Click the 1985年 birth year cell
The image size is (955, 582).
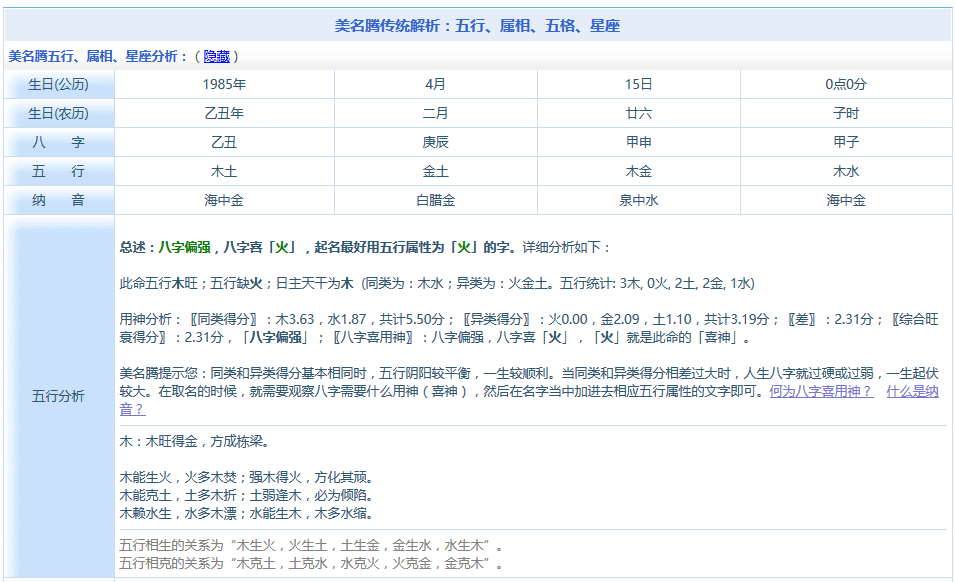click(224, 85)
